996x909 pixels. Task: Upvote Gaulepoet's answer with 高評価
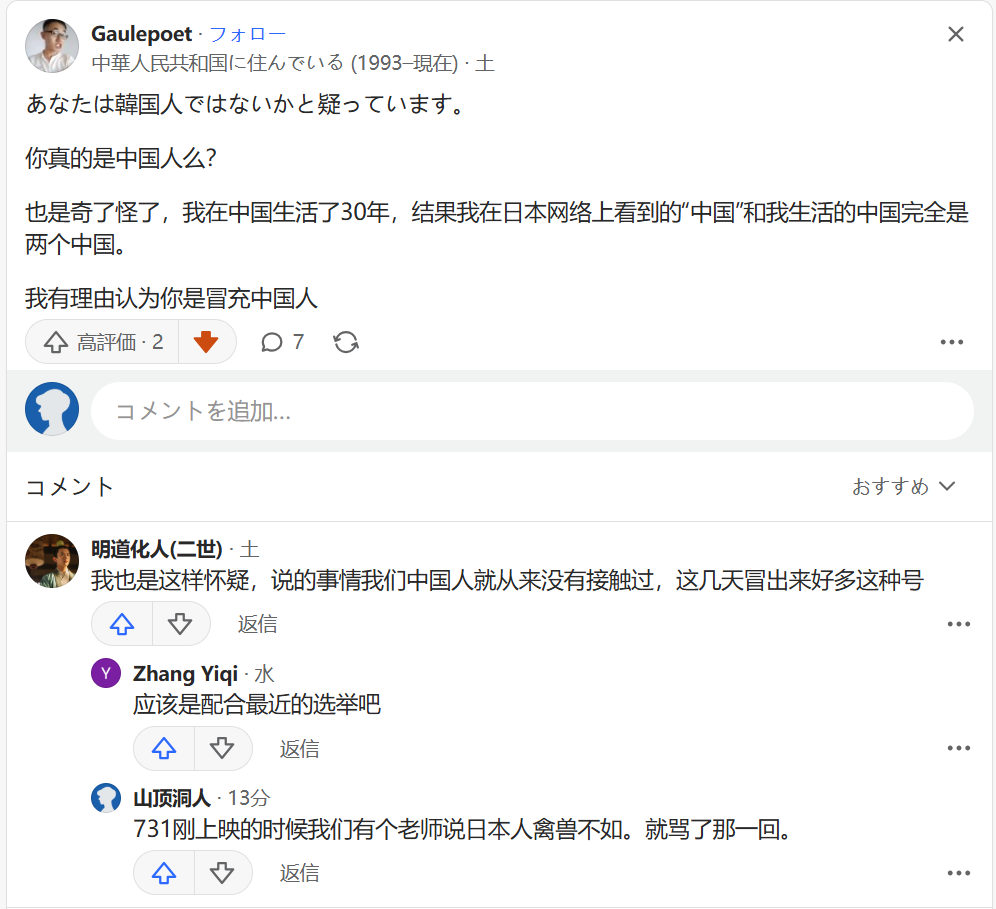102,342
